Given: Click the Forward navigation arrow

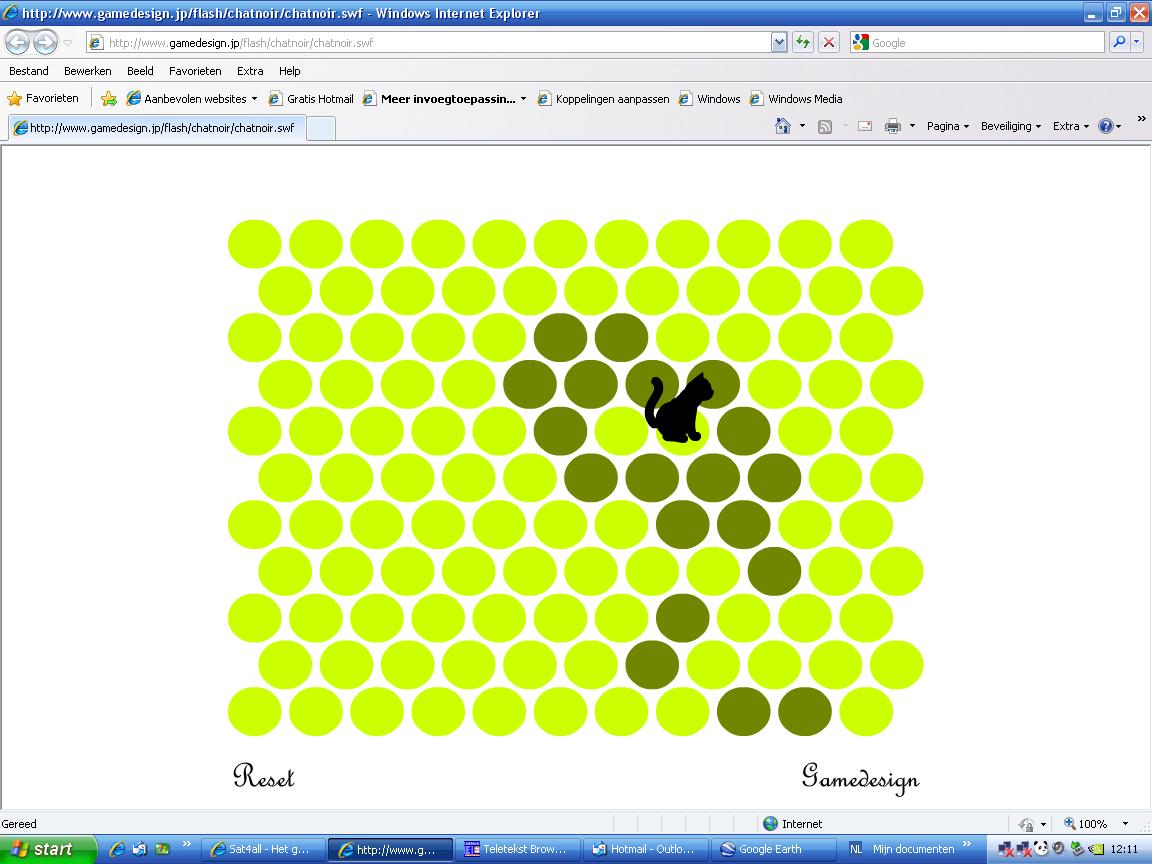Looking at the screenshot, I should (x=46, y=43).
